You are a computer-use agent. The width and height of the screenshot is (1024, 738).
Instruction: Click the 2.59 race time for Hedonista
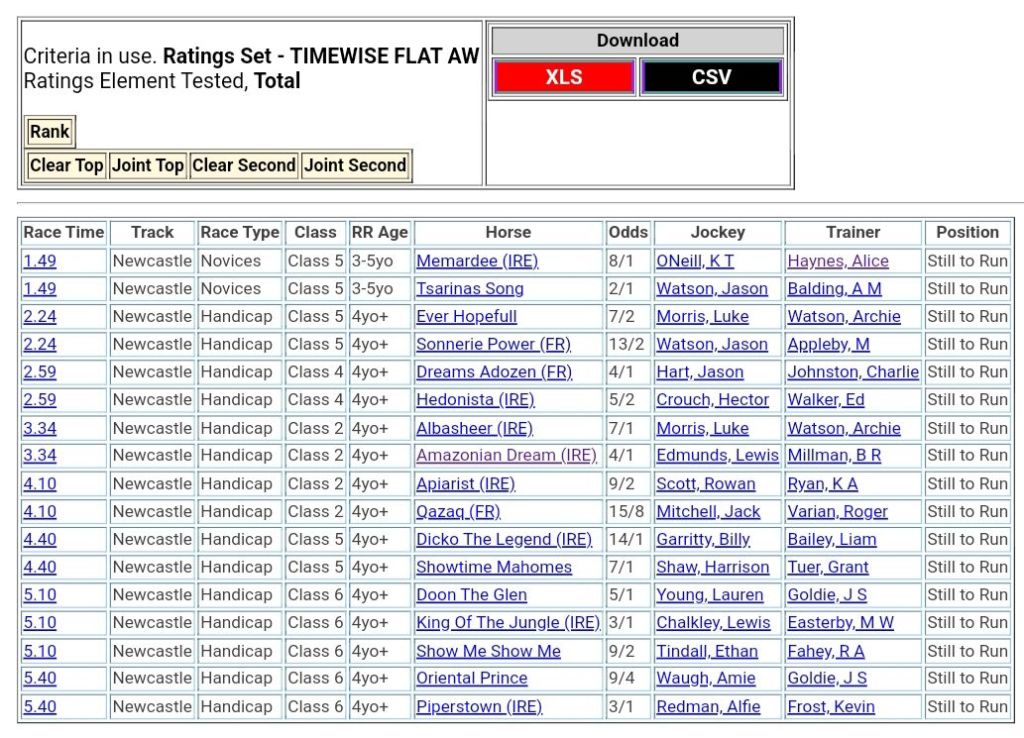tap(40, 400)
